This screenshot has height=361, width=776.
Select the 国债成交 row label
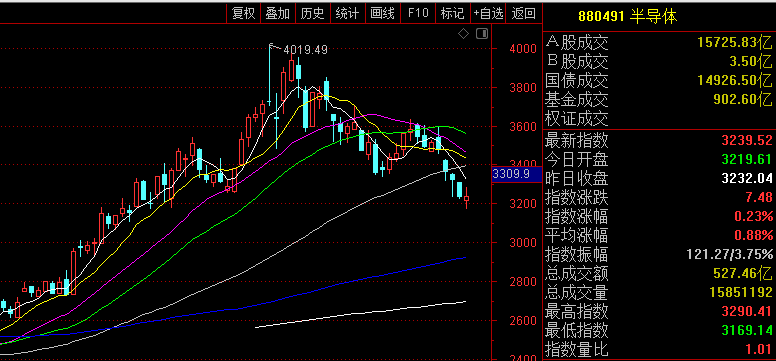click(x=577, y=81)
